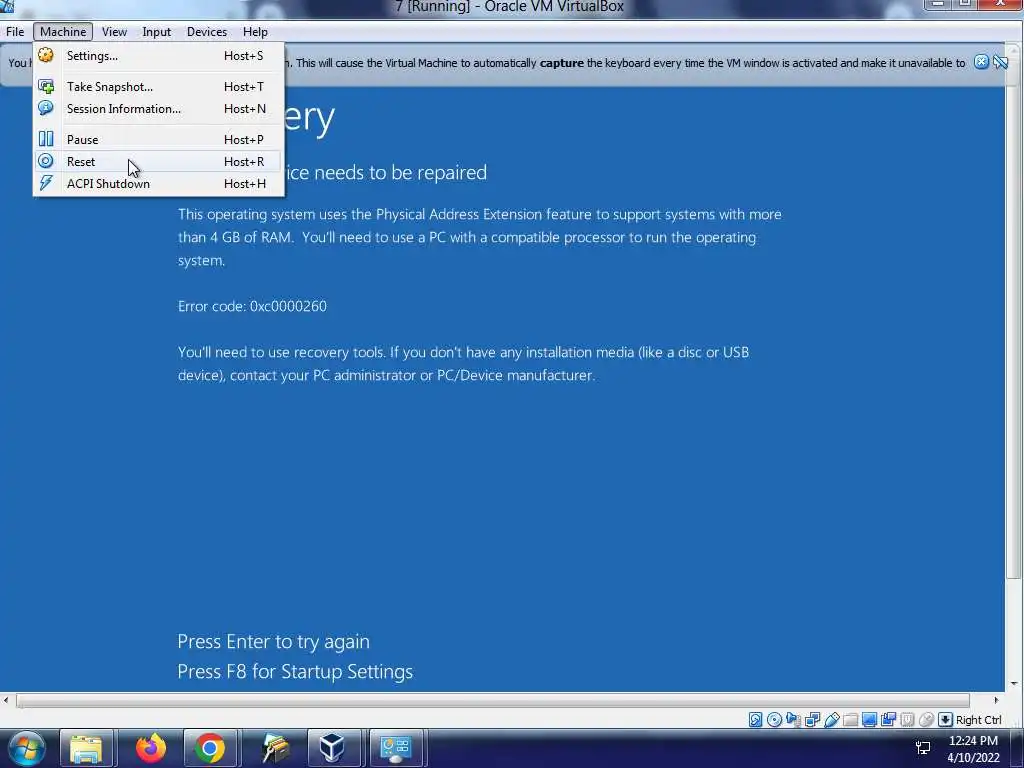This screenshot has width=1024, height=768.
Task: Dismiss the keyboard capture notification
Action: click(x=981, y=62)
